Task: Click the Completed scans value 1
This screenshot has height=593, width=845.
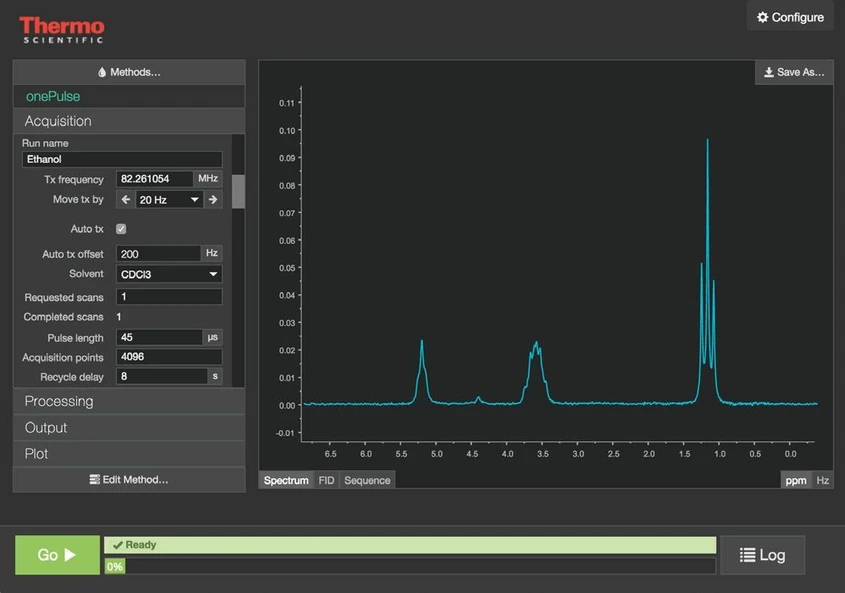Action: pos(119,317)
